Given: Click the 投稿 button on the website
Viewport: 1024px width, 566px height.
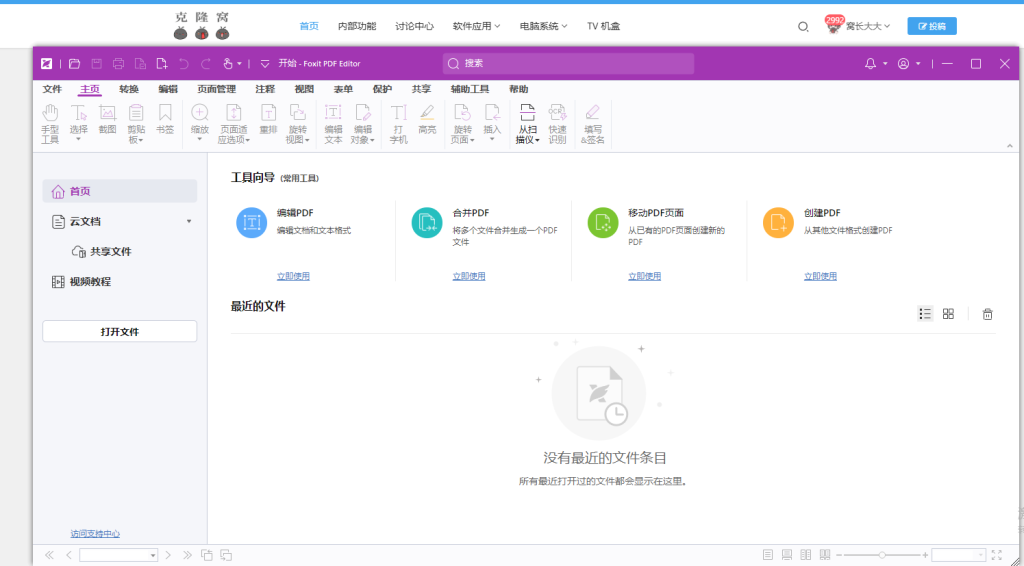Looking at the screenshot, I should (932, 26).
